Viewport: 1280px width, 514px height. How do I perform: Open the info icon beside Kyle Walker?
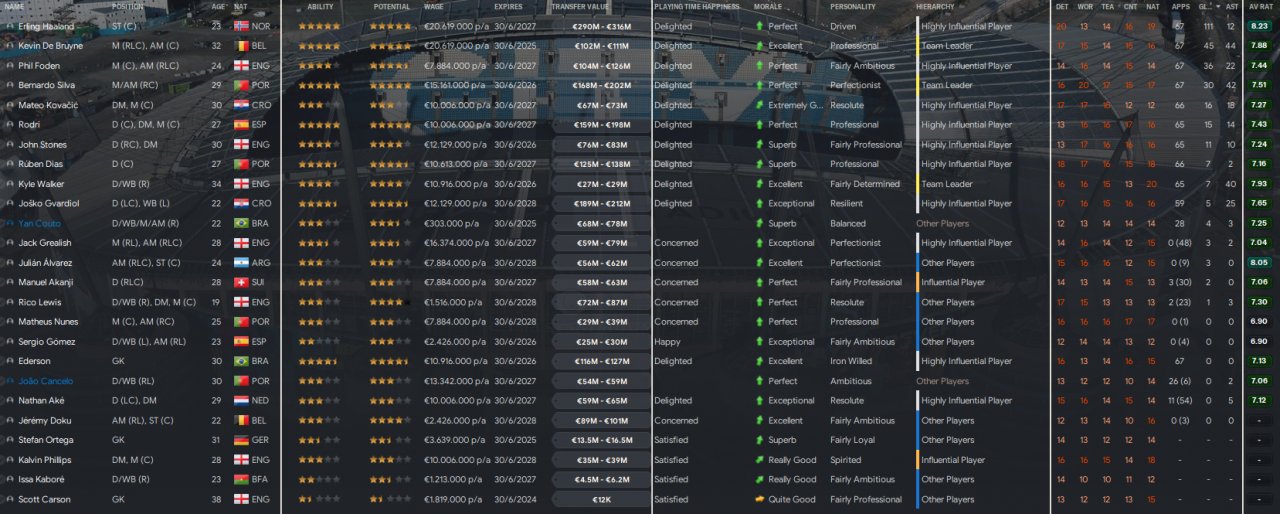10,184
